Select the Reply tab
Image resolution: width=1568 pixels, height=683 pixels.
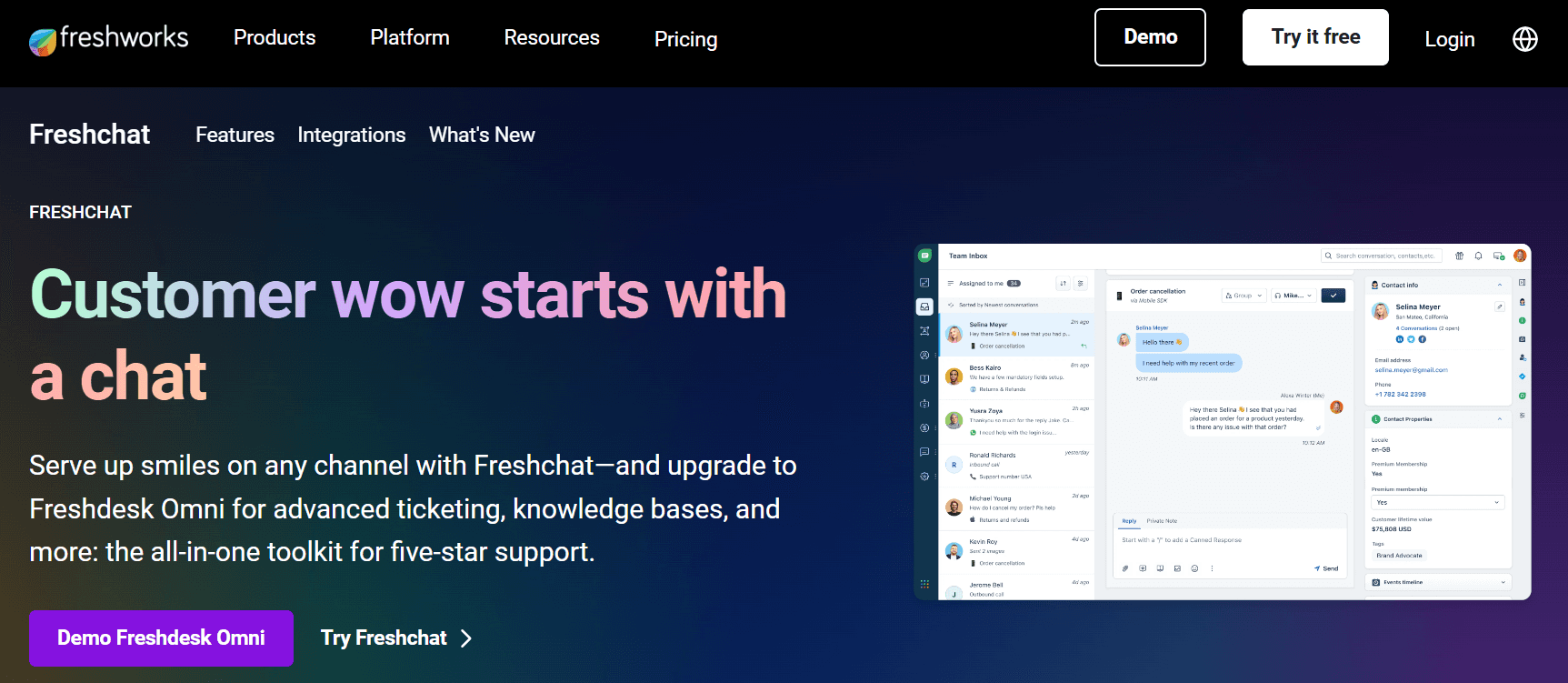pyautogui.click(x=1129, y=521)
